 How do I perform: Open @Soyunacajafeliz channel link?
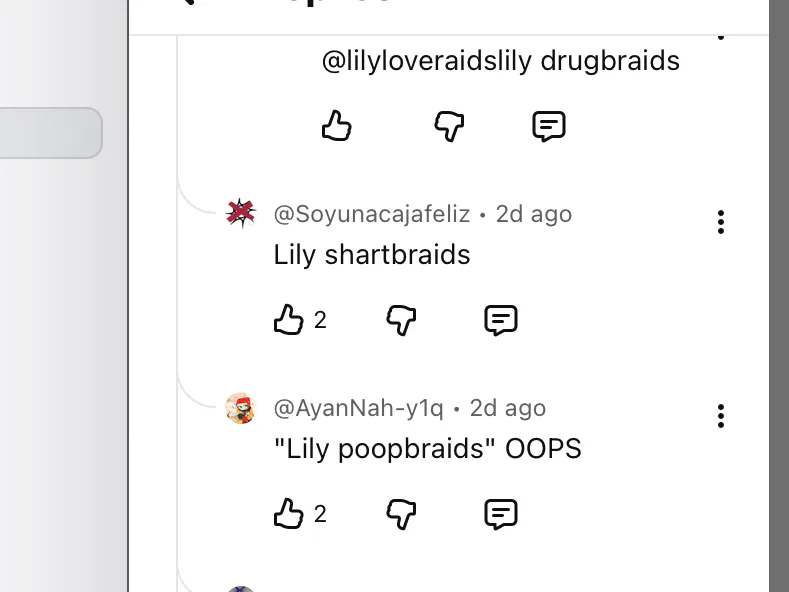372,214
